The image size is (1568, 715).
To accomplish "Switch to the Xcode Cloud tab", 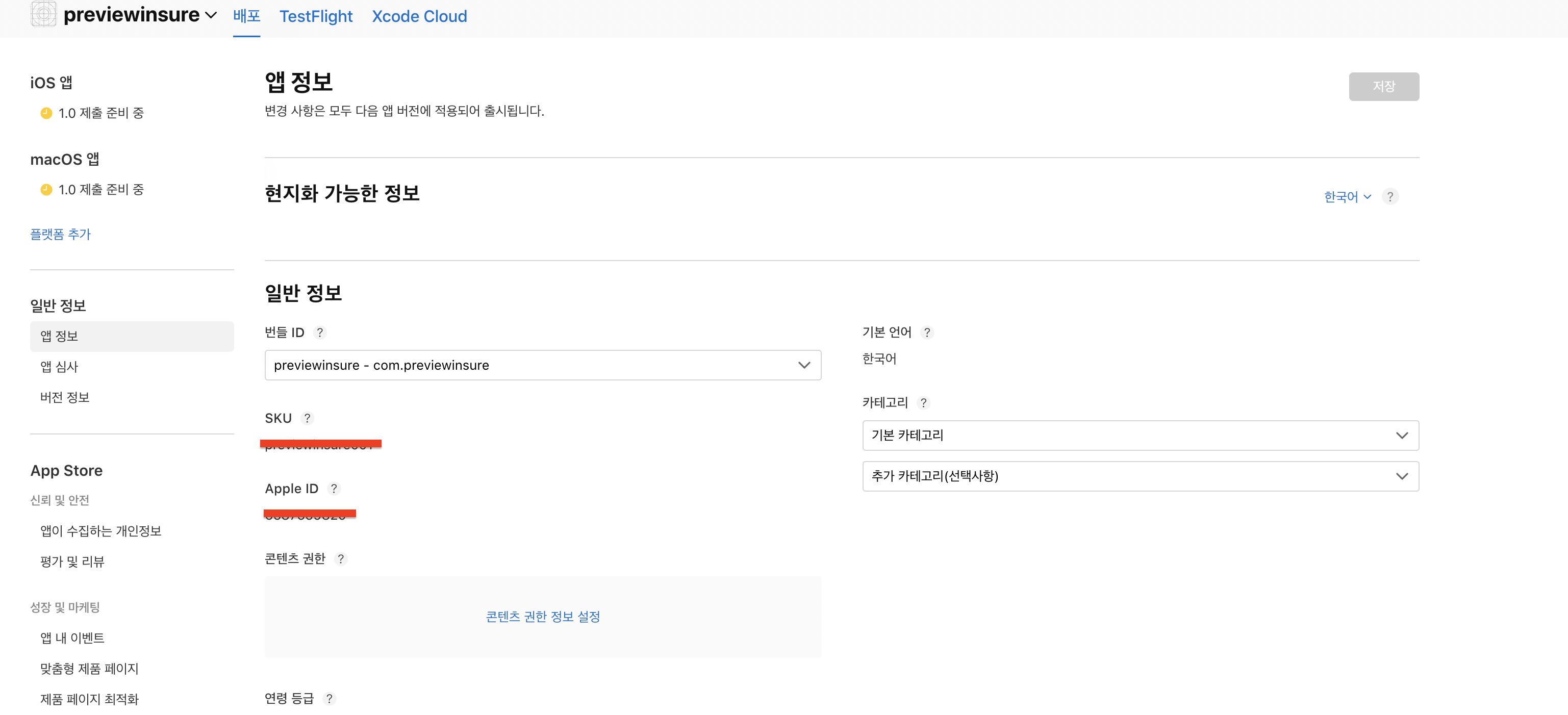I will (419, 16).
